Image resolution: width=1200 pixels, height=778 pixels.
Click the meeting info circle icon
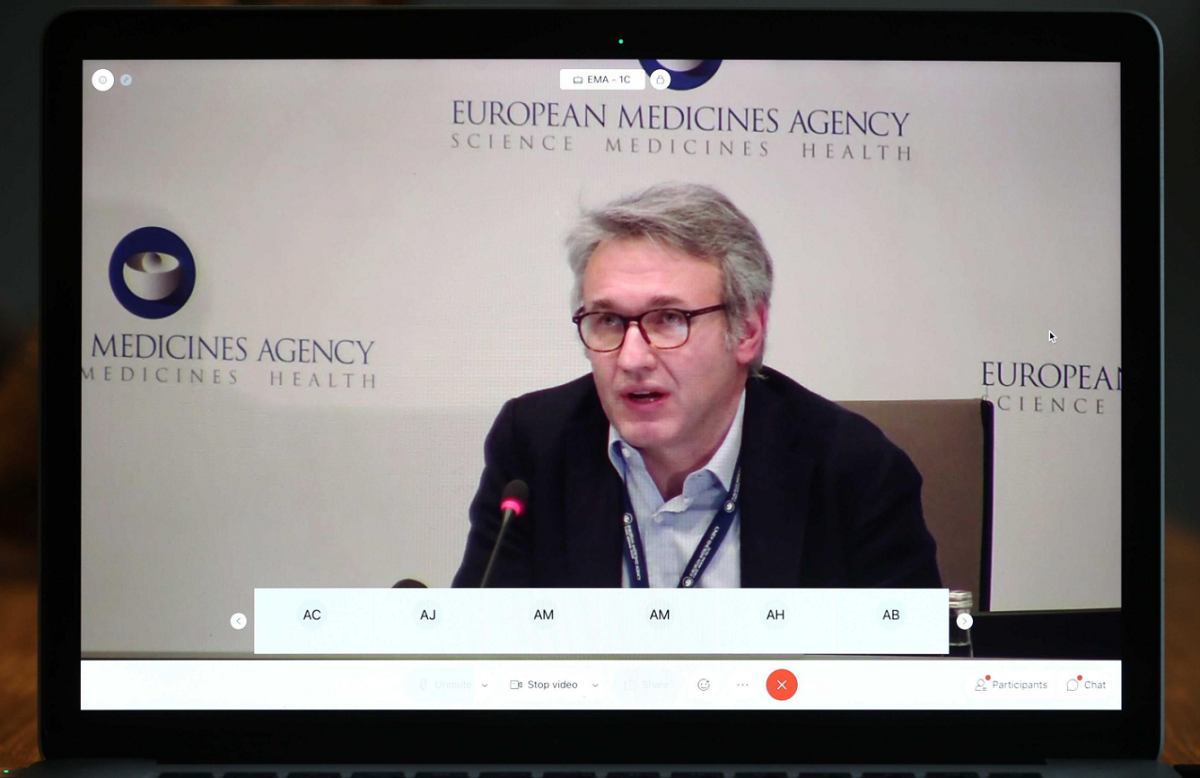(102, 80)
